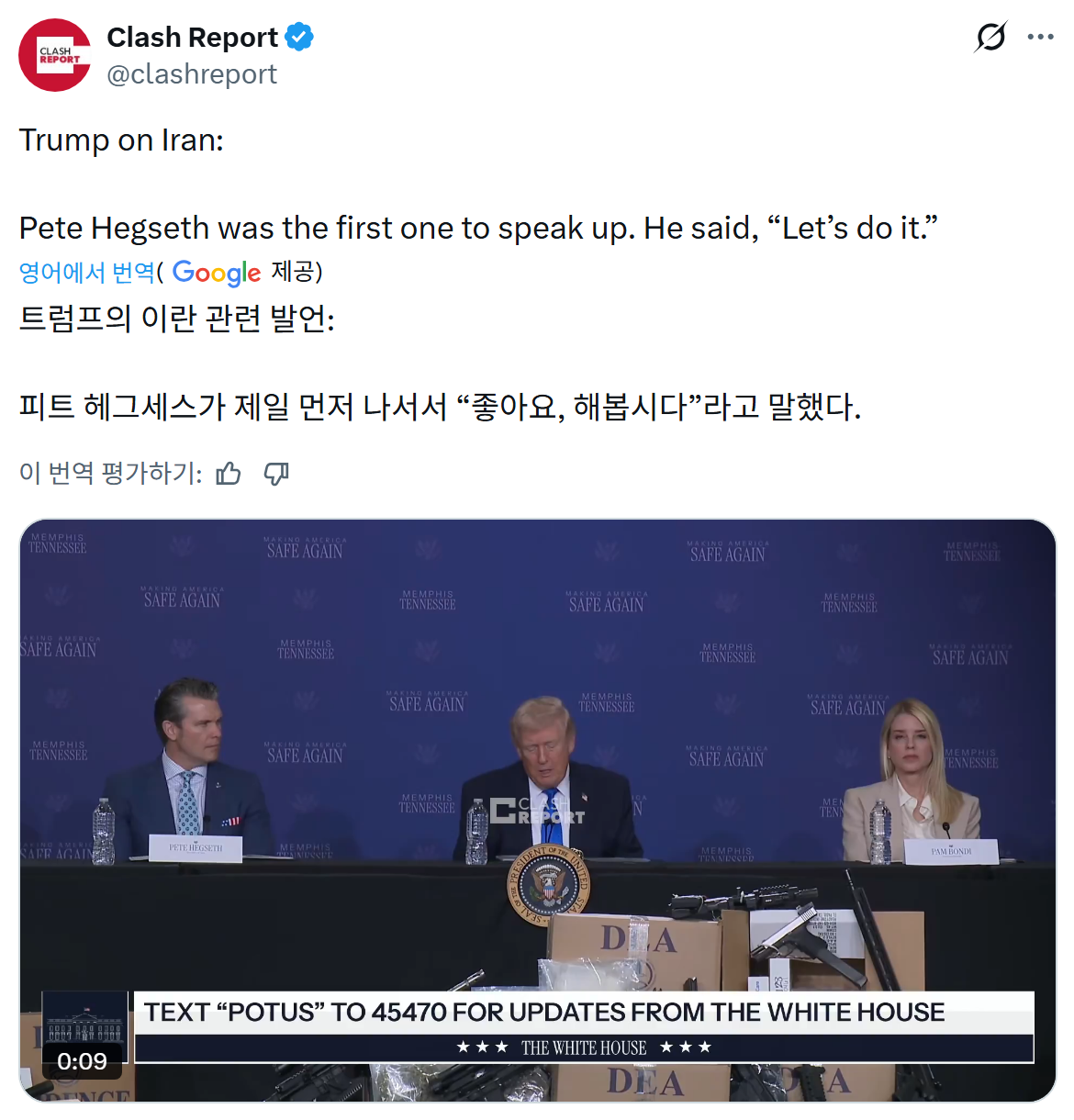Click the blue verified badge
Screen dimensions: 1074x1120
pos(299,37)
